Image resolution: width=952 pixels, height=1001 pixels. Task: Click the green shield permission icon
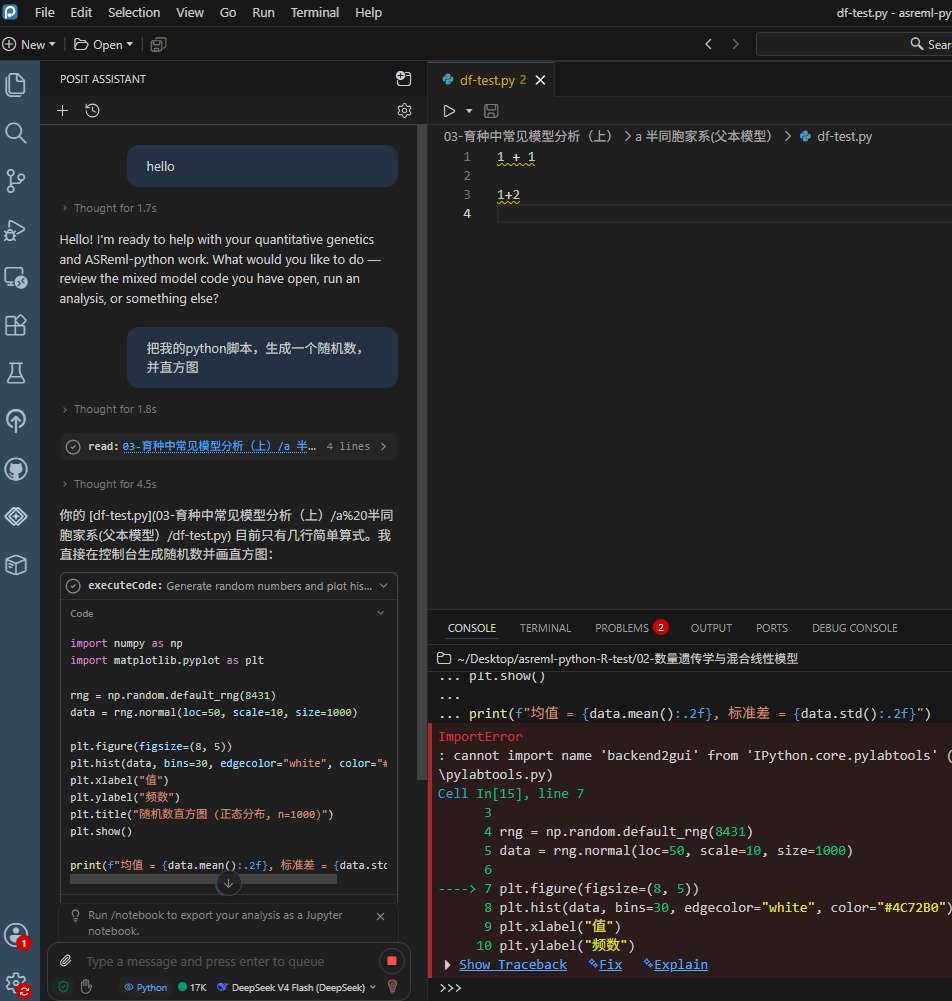point(63,987)
